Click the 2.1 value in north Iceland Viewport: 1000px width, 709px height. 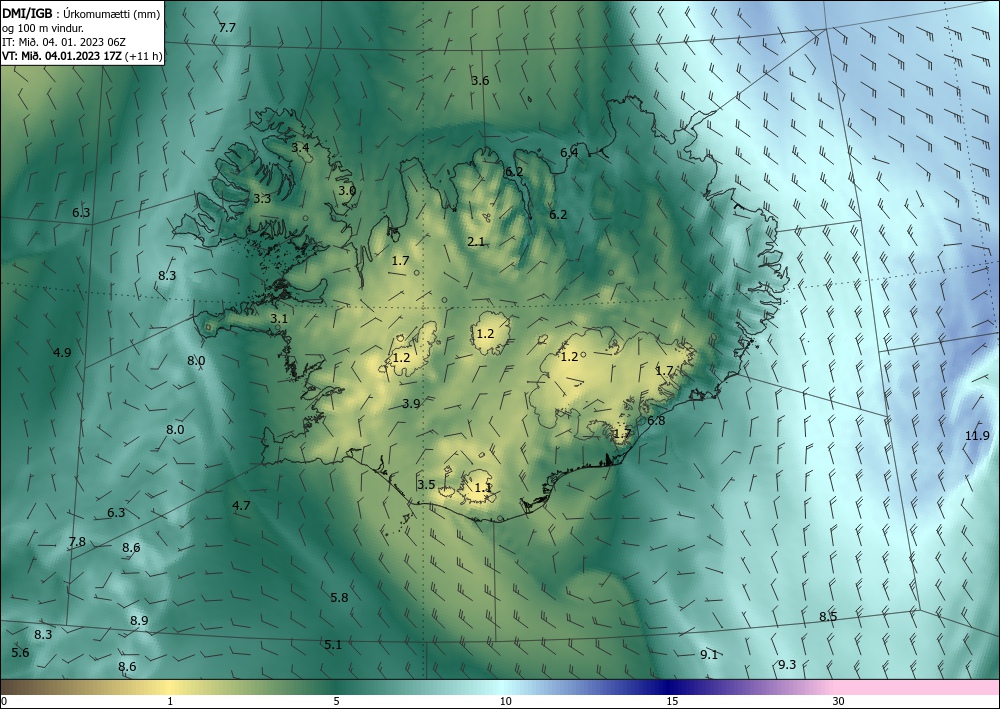(x=476, y=242)
